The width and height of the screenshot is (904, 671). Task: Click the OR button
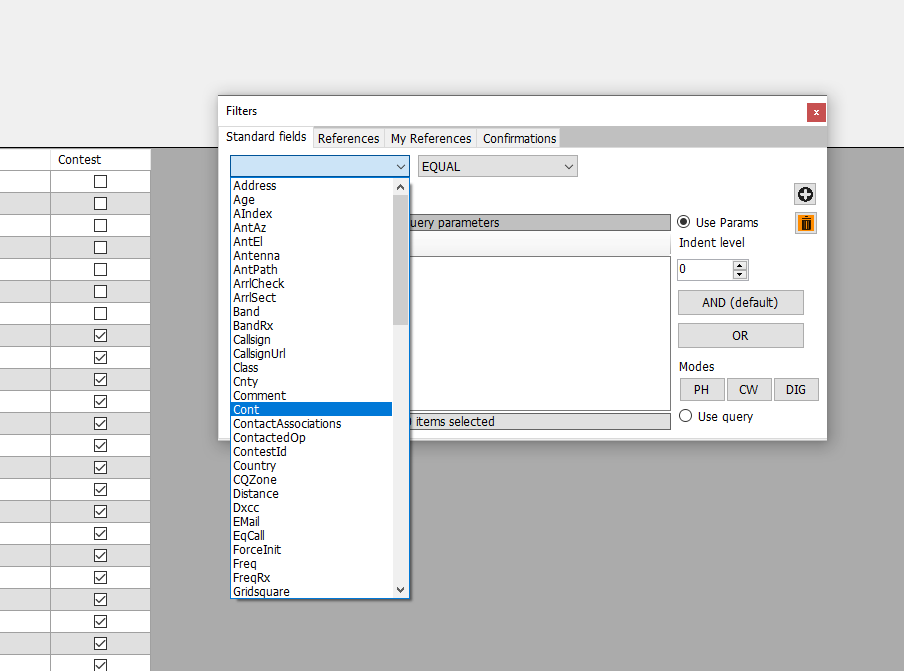coord(740,336)
